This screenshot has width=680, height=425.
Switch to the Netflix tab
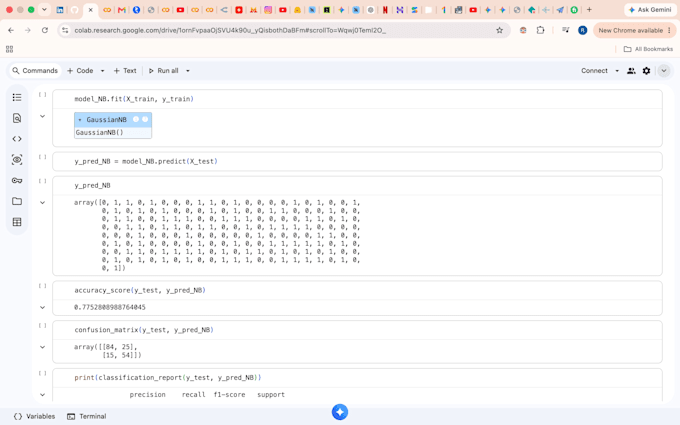click(x=385, y=10)
